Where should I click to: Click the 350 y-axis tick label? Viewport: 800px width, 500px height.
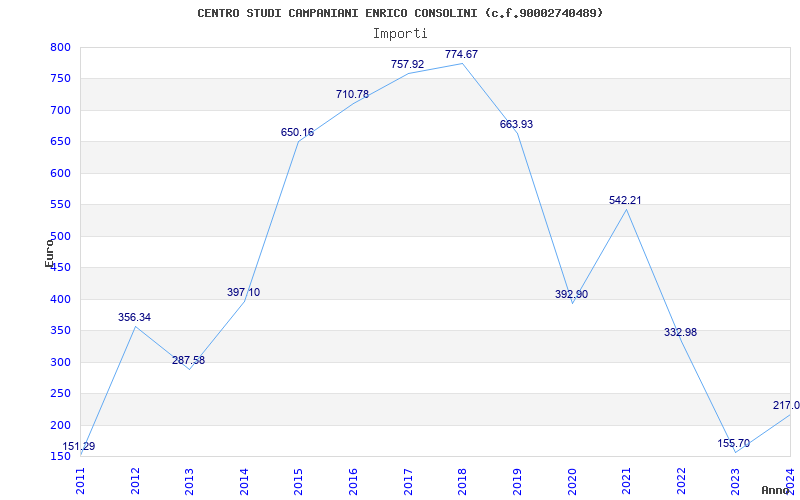pos(60,331)
